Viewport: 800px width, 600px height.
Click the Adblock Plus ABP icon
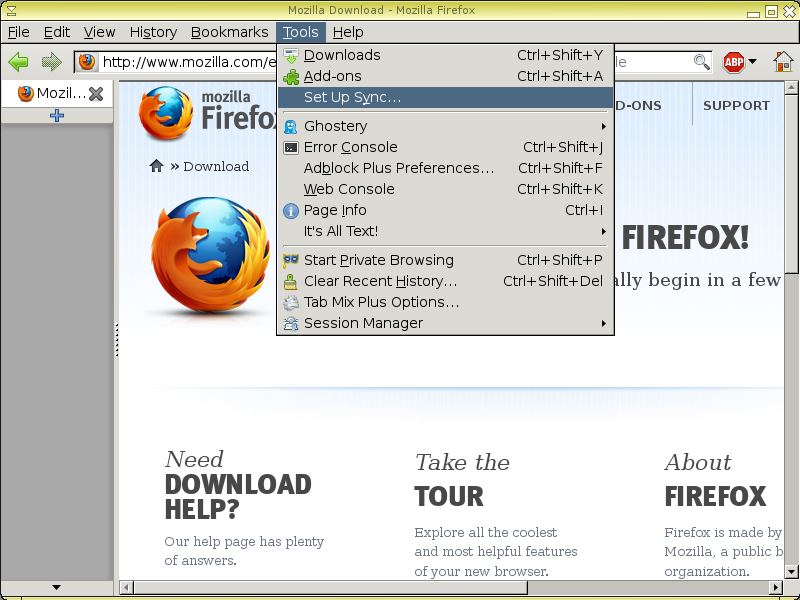coord(734,62)
